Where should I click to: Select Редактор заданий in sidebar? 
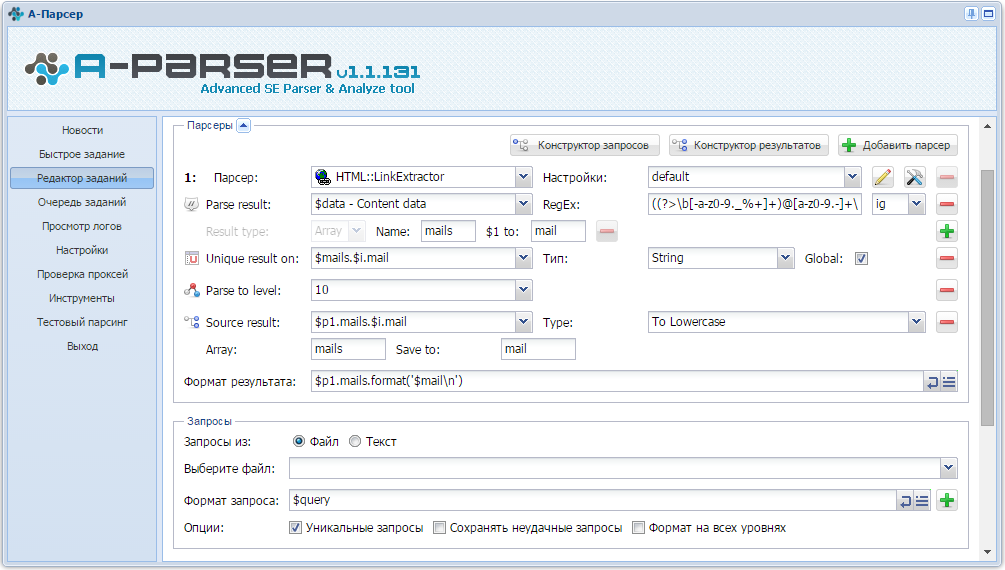(x=82, y=178)
